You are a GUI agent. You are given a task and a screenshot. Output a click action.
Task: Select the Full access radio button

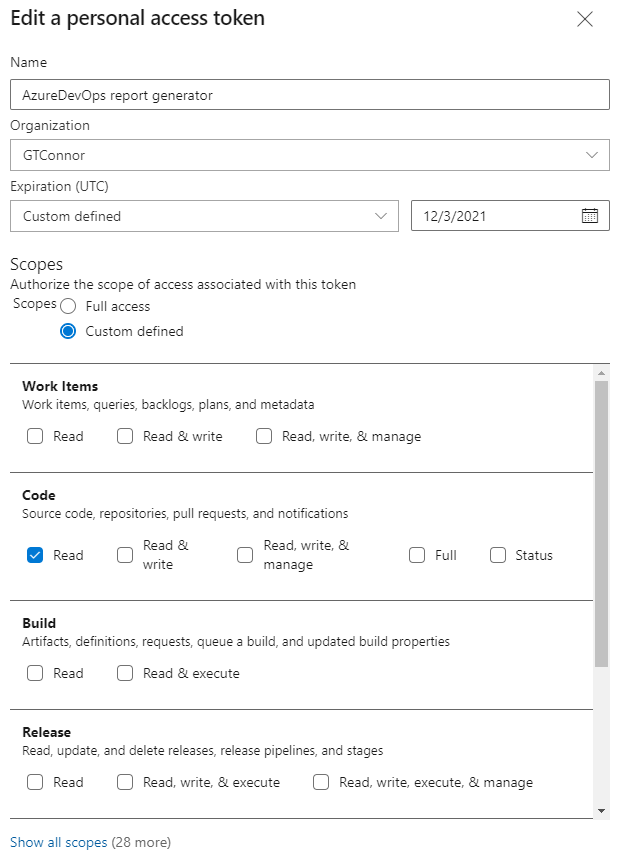[x=67, y=307]
